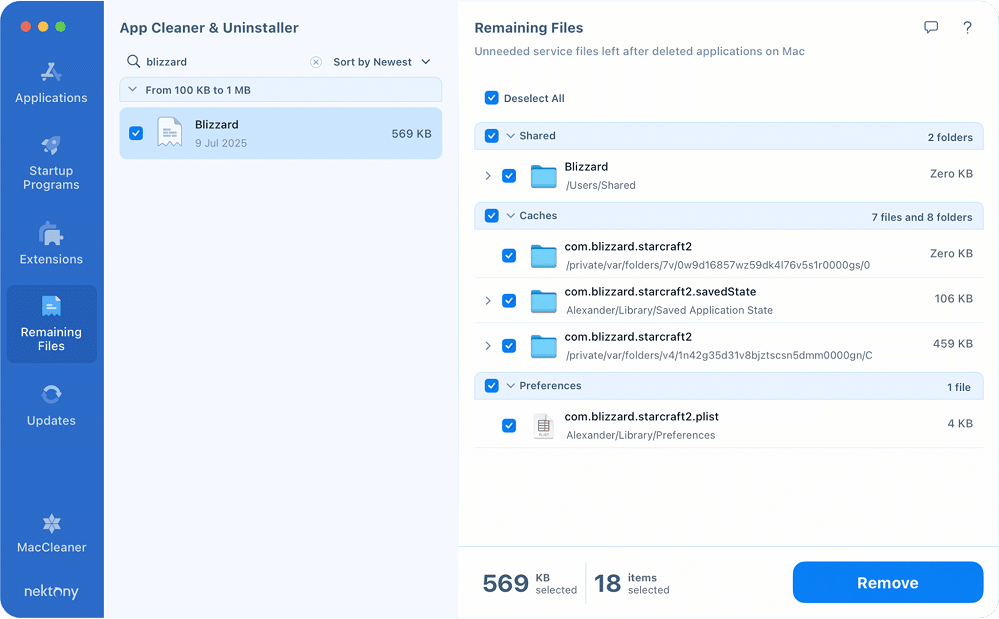Image resolution: width=999 pixels, height=619 pixels.
Task: Click the search magnifier icon
Action: (x=133, y=61)
